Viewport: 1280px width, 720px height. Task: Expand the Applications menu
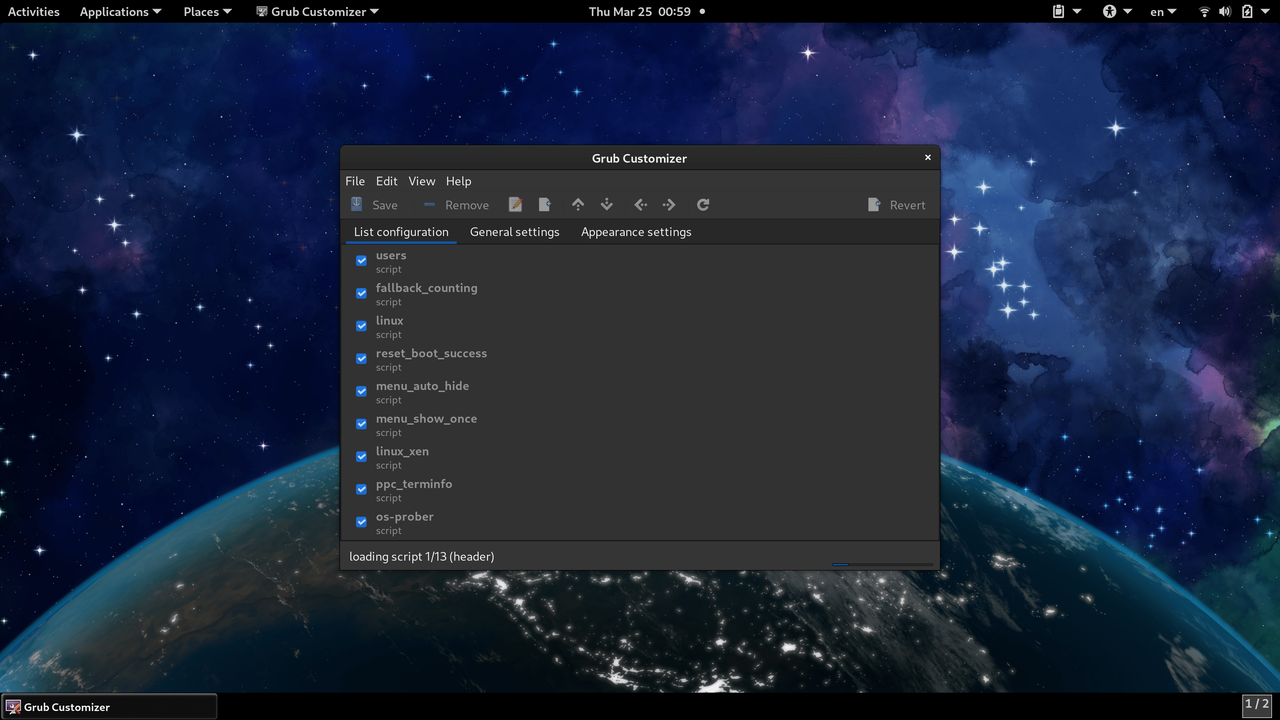120,12
